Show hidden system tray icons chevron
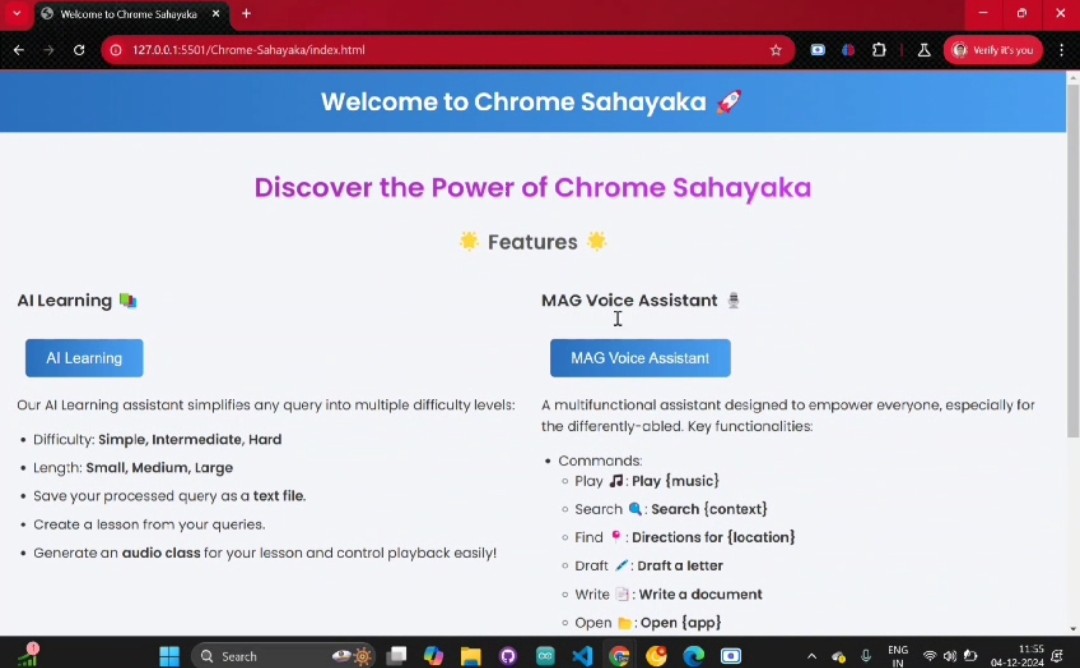1080x668 pixels. 811,656
